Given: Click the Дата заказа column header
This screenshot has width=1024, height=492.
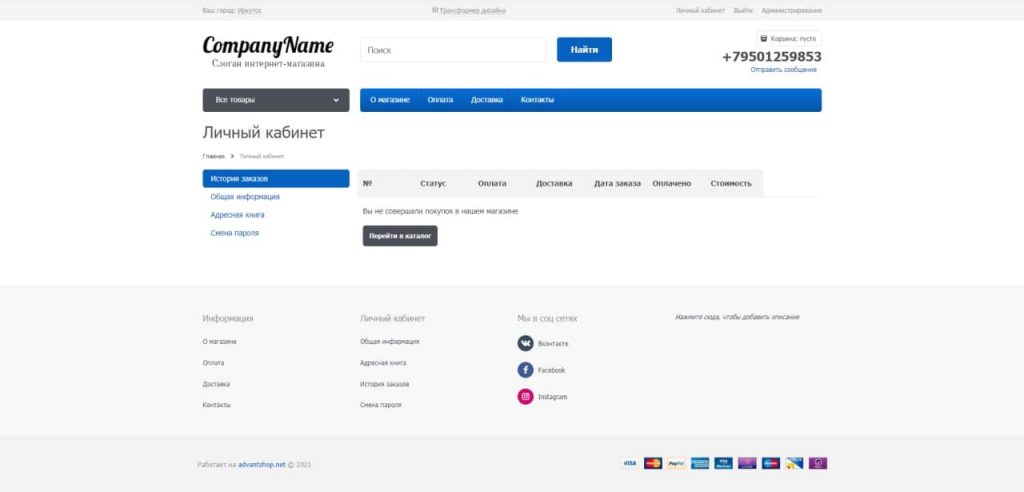Looking at the screenshot, I should [x=617, y=184].
